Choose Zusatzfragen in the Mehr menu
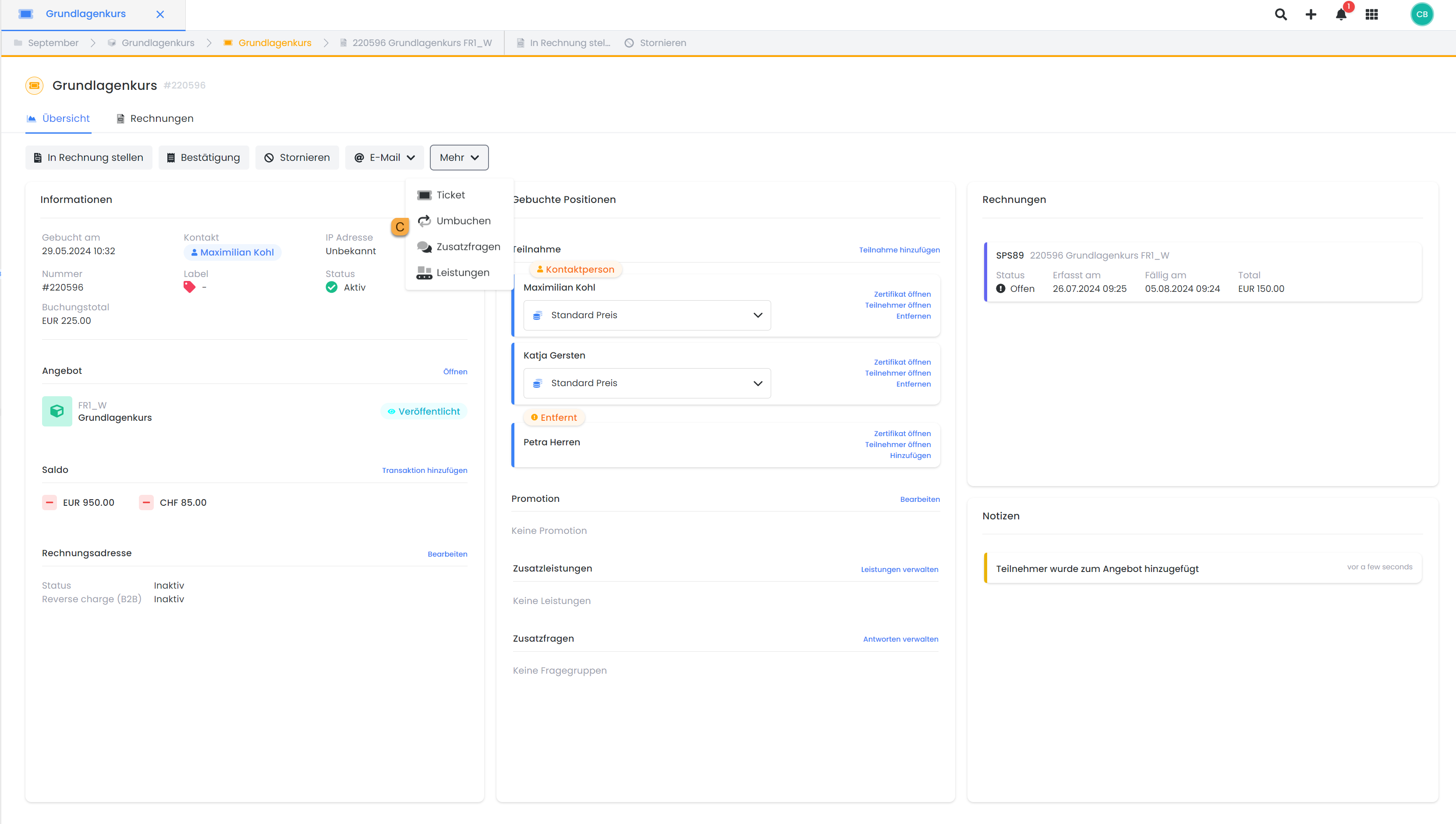Image resolution: width=1456 pixels, height=824 pixels. pyautogui.click(x=468, y=247)
